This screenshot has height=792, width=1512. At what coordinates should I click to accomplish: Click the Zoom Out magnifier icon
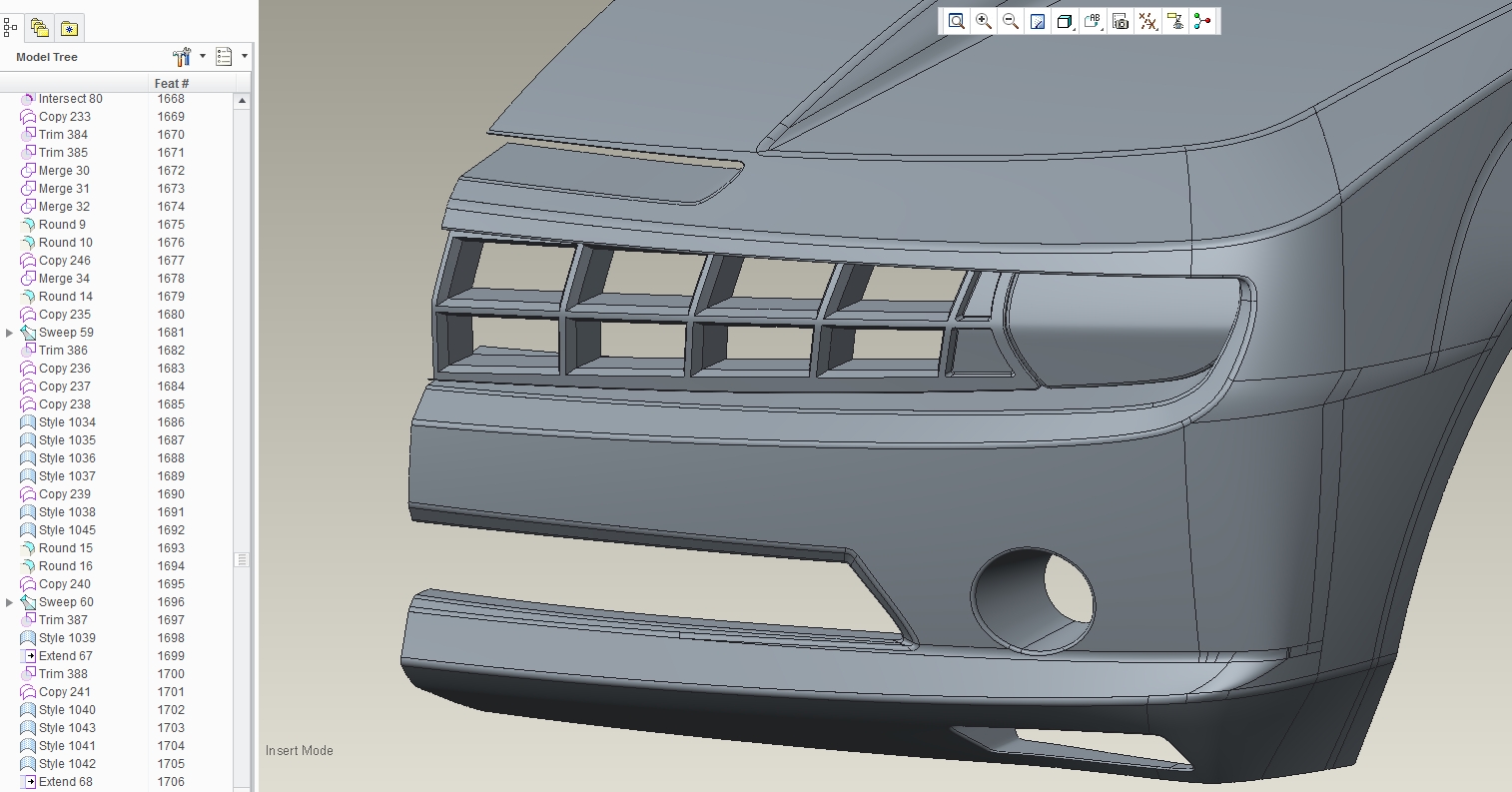pos(1011,21)
